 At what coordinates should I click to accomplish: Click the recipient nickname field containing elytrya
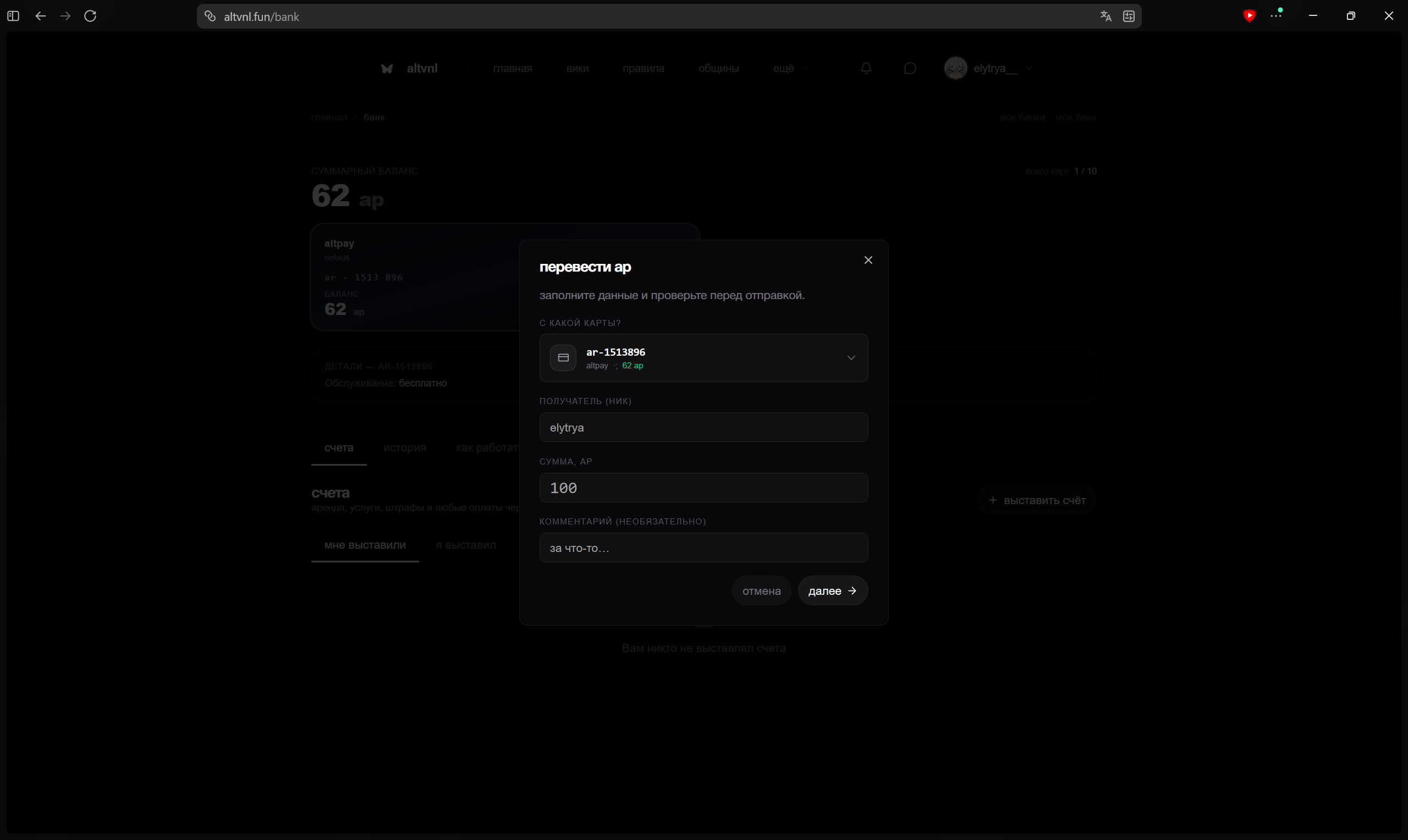click(703, 427)
